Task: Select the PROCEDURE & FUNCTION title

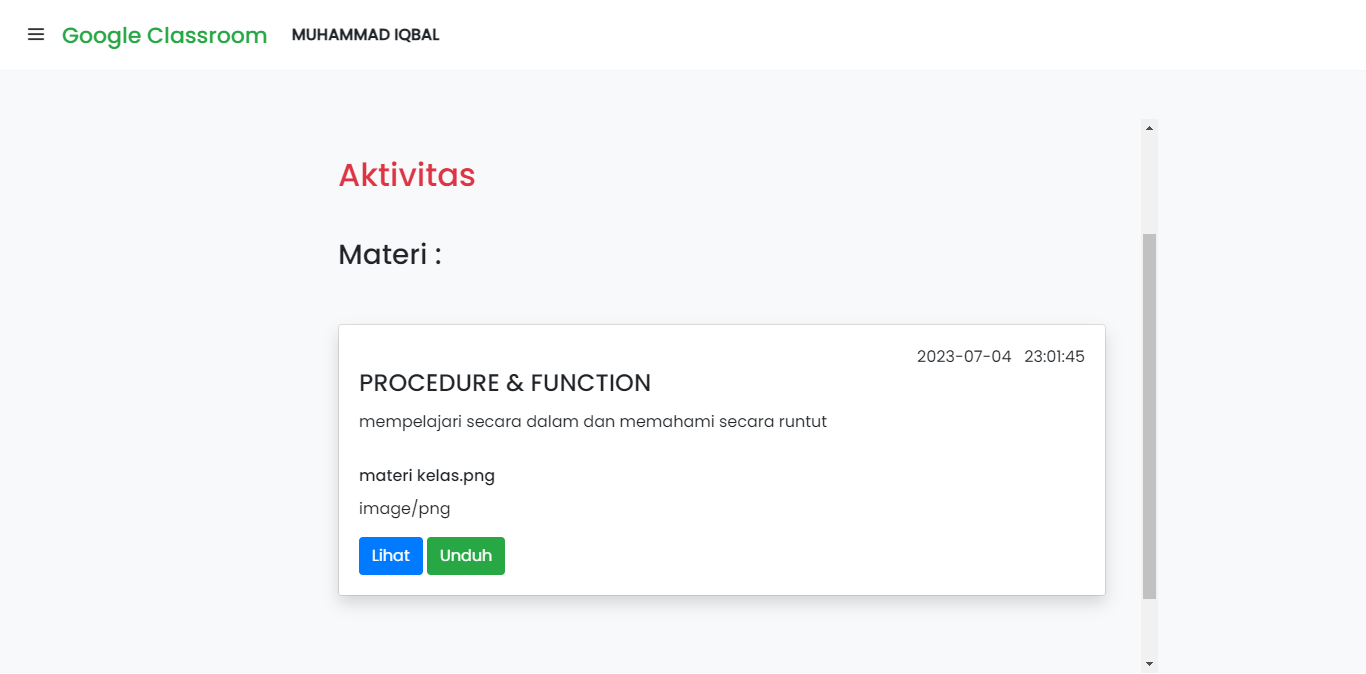Action: (505, 383)
